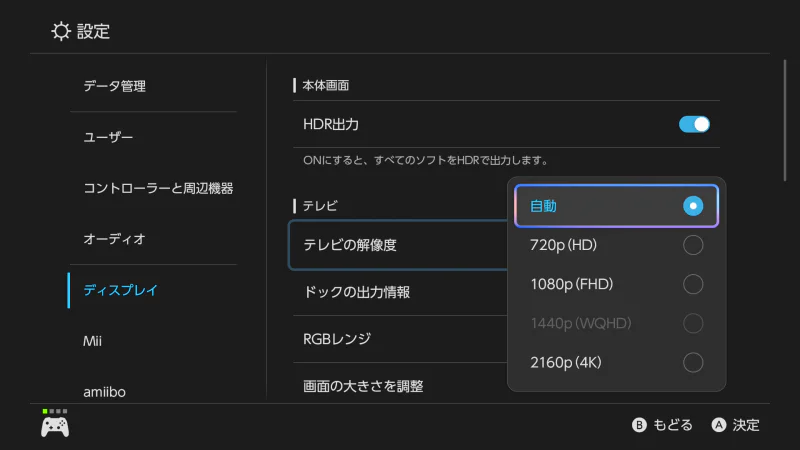This screenshot has height=450, width=800.
Task: Click the 自動 option label
Action: [543, 206]
